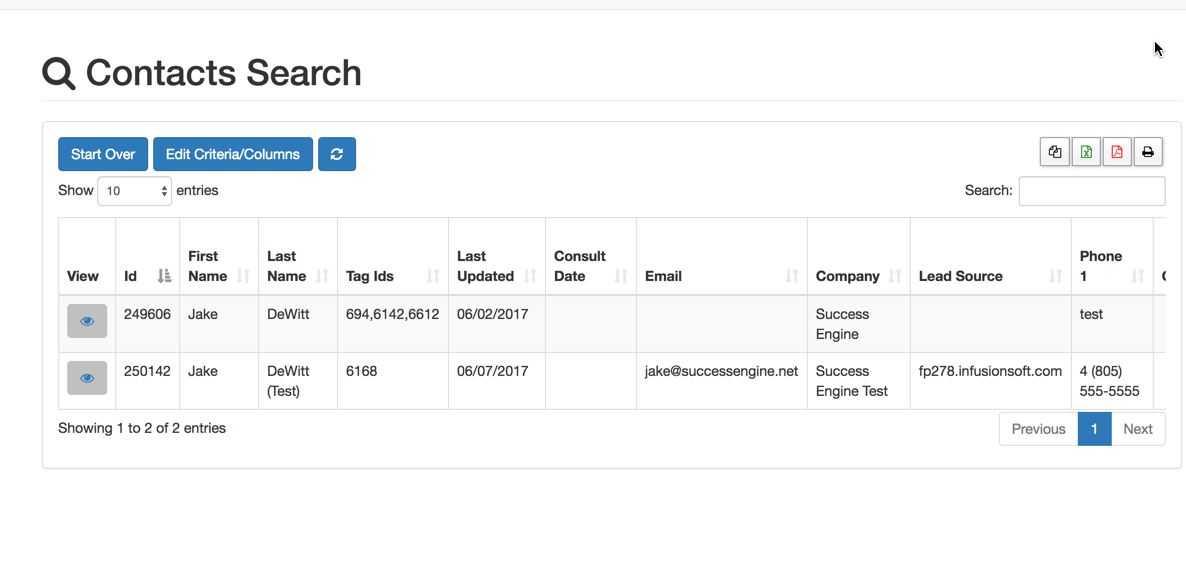
Task: View contact 249606 via eye icon
Action: coord(87,321)
